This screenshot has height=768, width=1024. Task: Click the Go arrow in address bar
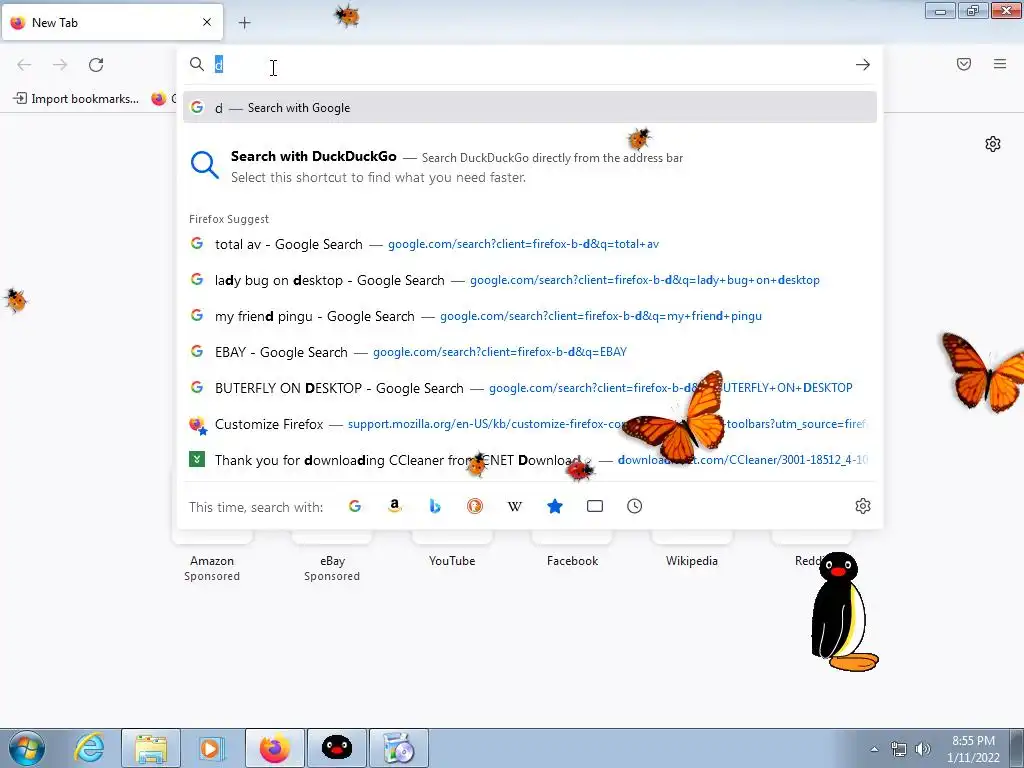pyautogui.click(x=863, y=65)
